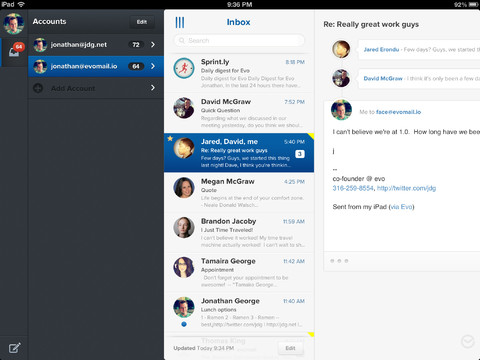The image size is (480, 360).
Task: Expand Jared Erondu's collapsed message
Action: 419,50
